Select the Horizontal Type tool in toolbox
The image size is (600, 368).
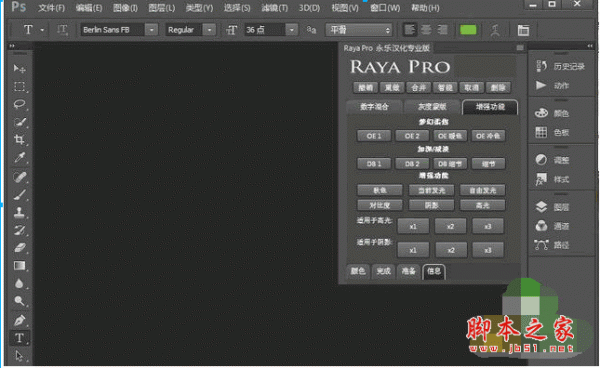[19, 338]
